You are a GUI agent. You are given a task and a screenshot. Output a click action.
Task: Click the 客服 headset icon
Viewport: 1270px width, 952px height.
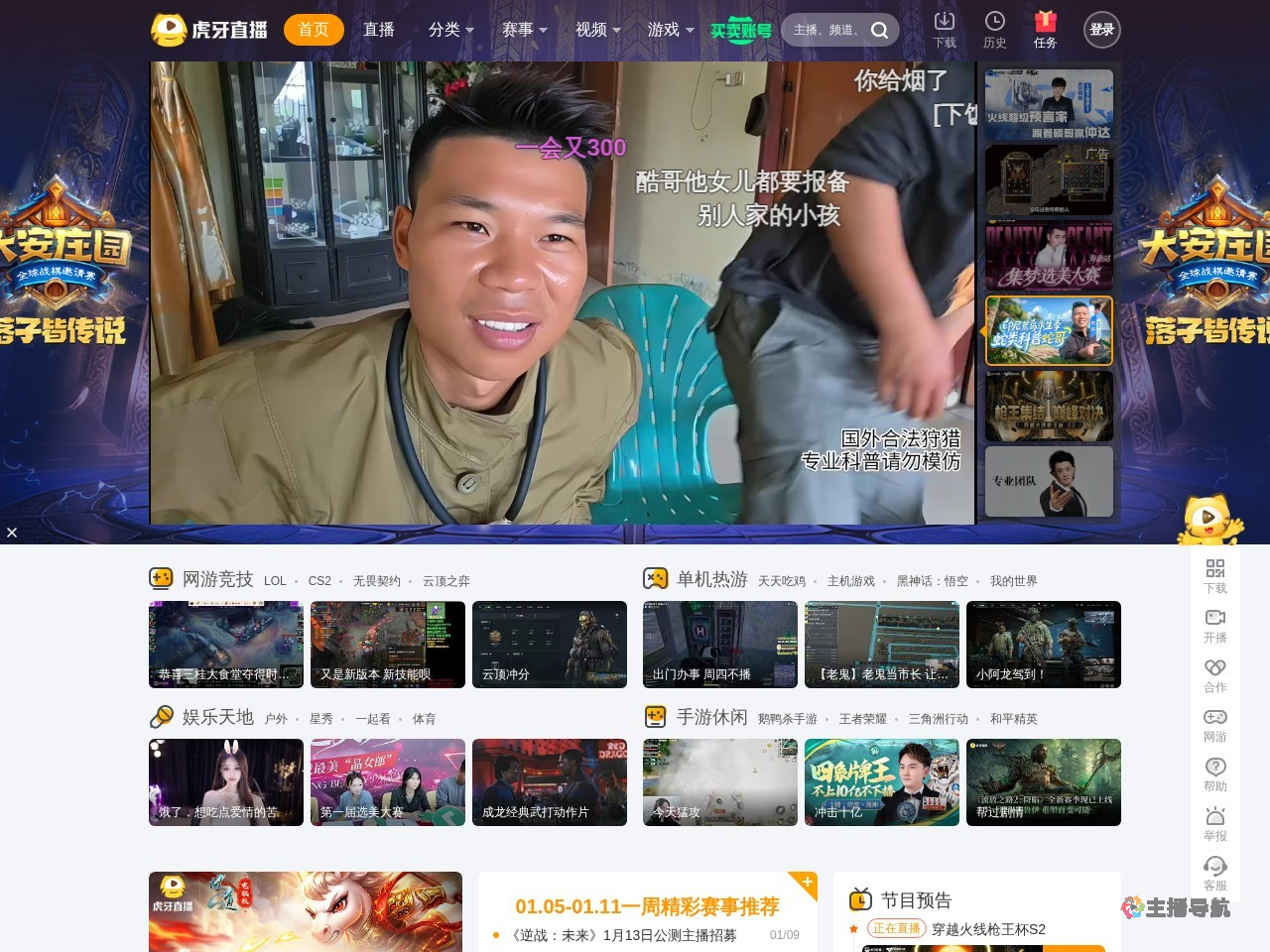tap(1215, 866)
